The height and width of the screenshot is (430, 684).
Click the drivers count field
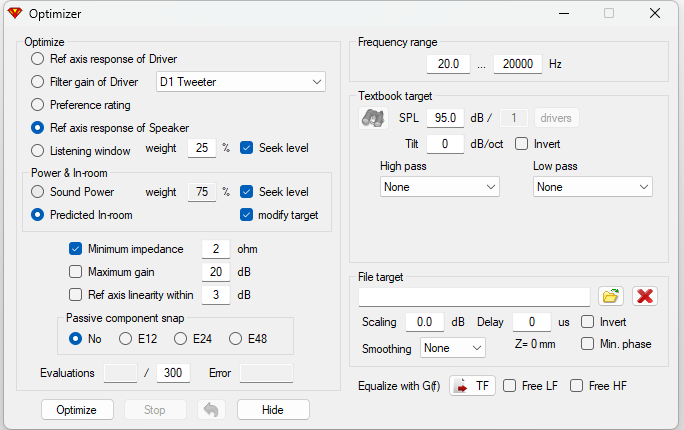(514, 118)
